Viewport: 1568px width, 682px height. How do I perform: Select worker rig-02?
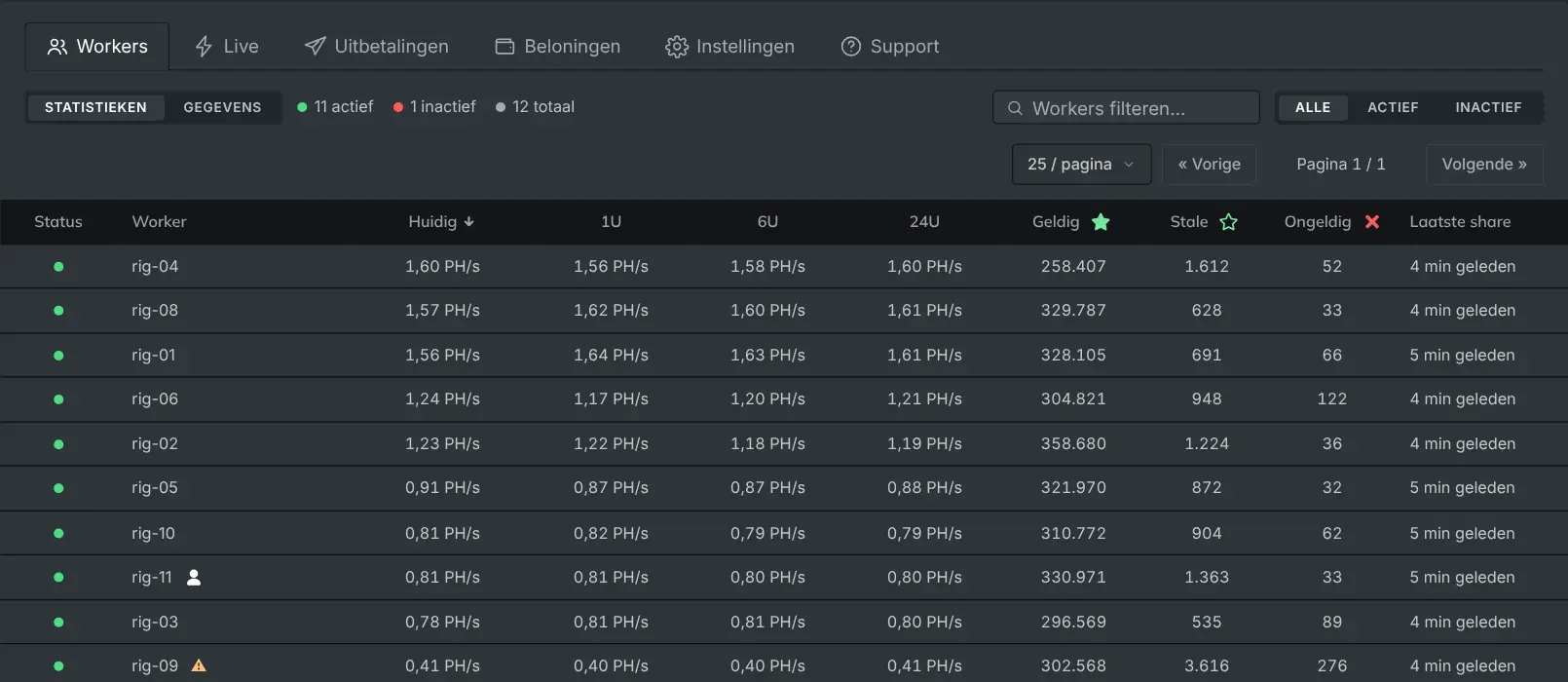155,444
